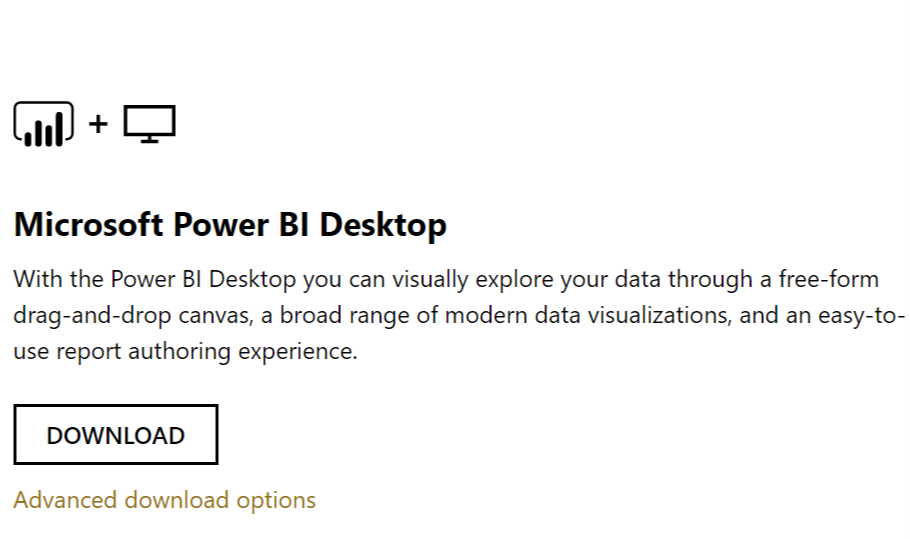Click the 'Power BI' text in the heading
This screenshot has width=910, height=539.
(x=241, y=225)
